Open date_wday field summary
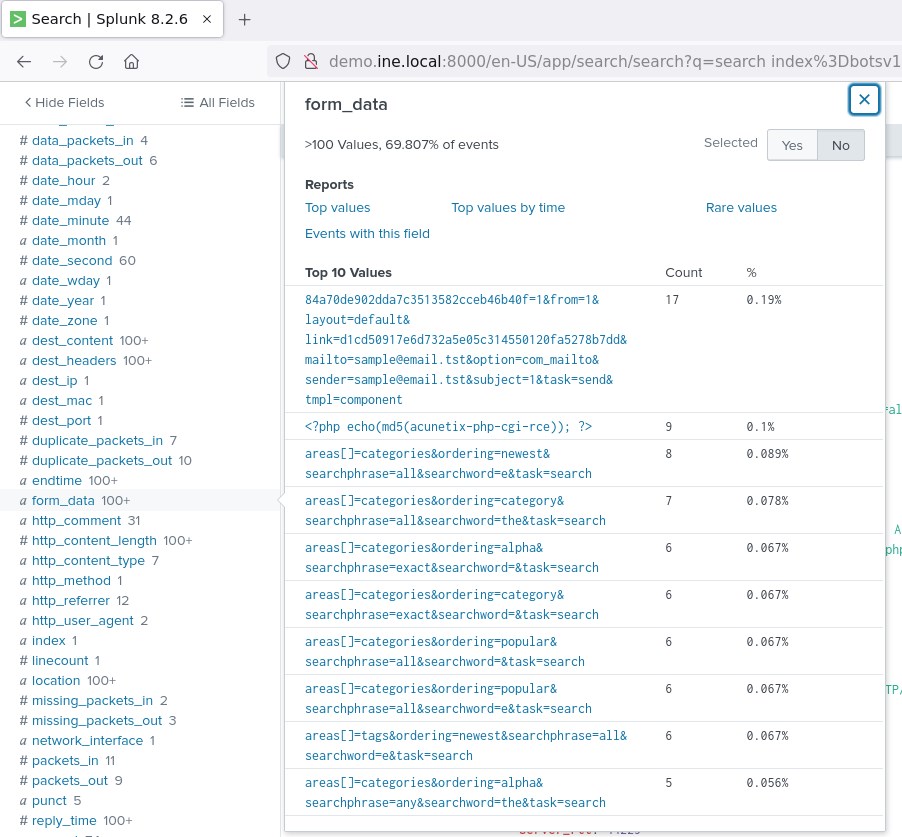This screenshot has width=902, height=837. click(x=66, y=281)
